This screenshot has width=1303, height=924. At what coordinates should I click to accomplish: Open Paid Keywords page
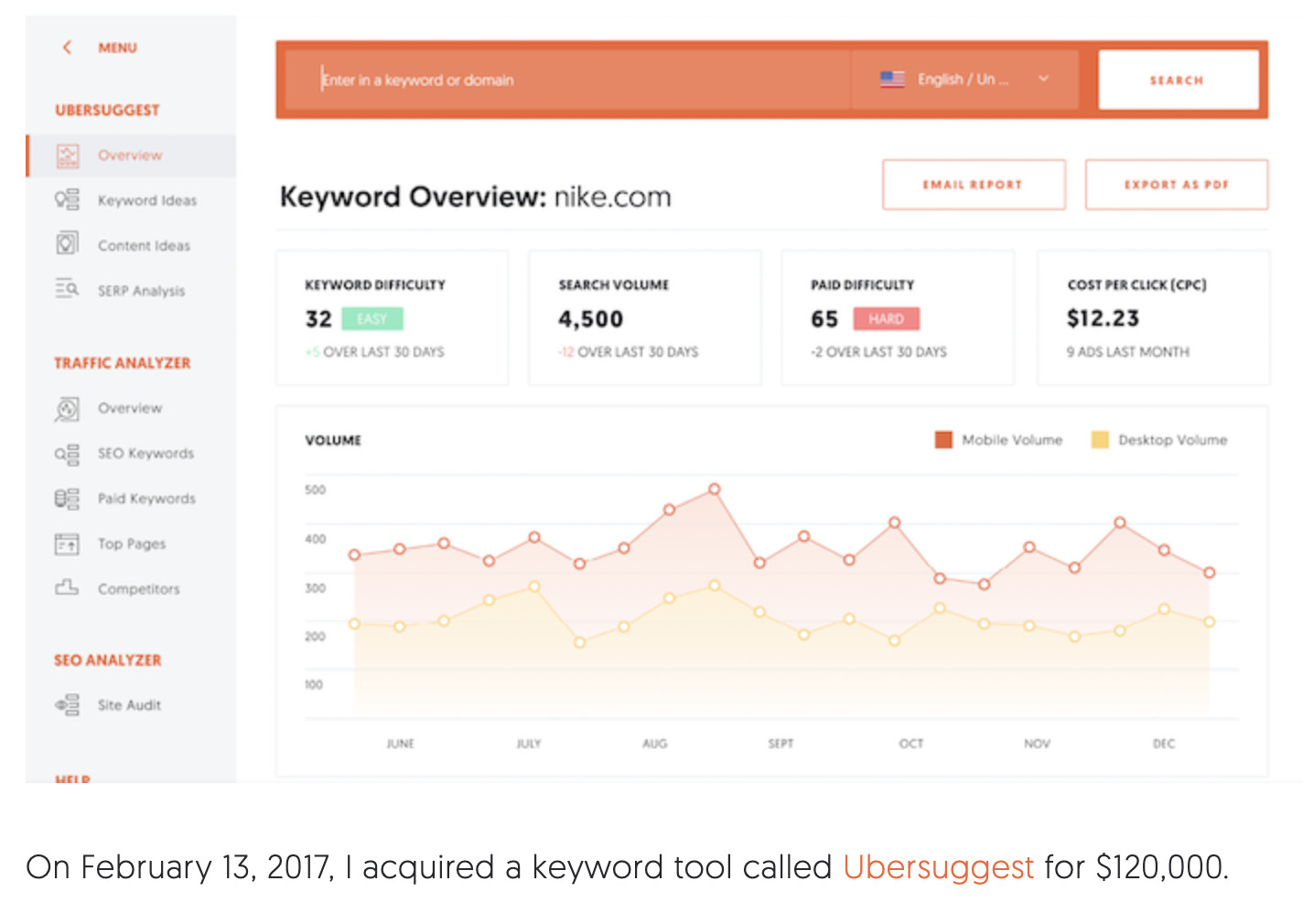146,499
